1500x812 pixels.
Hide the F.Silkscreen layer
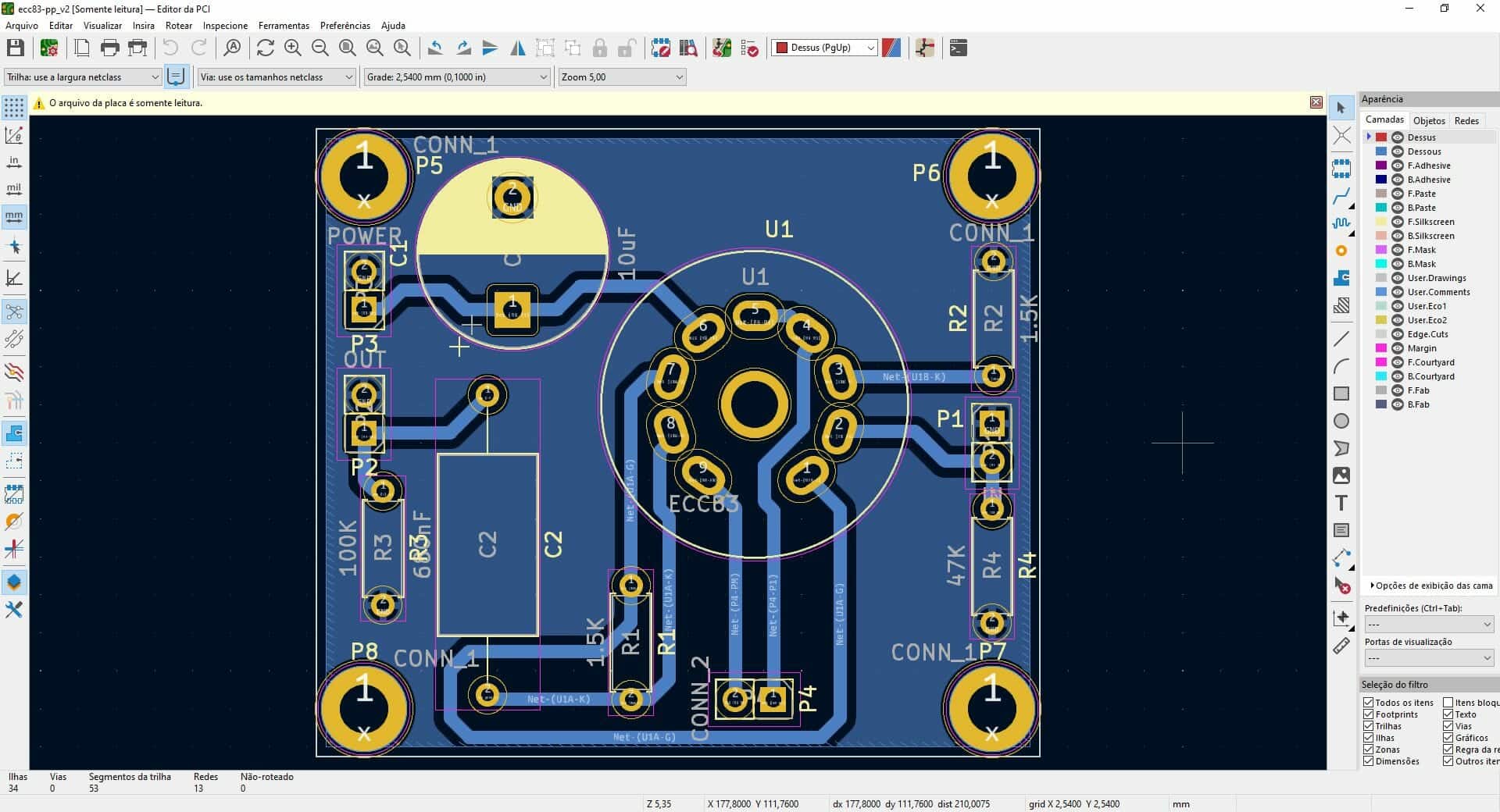(1398, 222)
